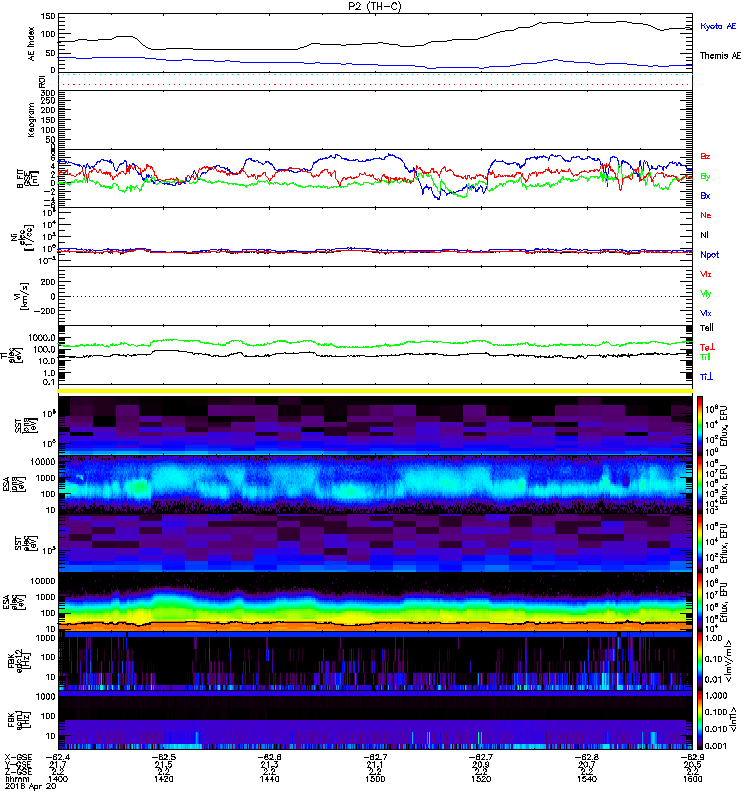Click the blue Bx legend entry
The height and width of the screenshot is (800, 750).
[705, 195]
